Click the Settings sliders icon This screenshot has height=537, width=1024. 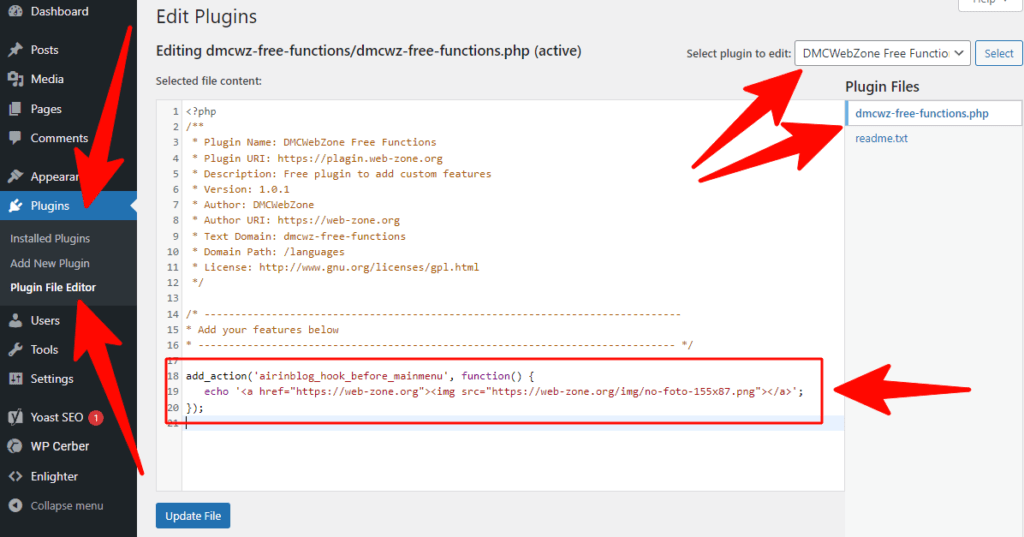(16, 379)
